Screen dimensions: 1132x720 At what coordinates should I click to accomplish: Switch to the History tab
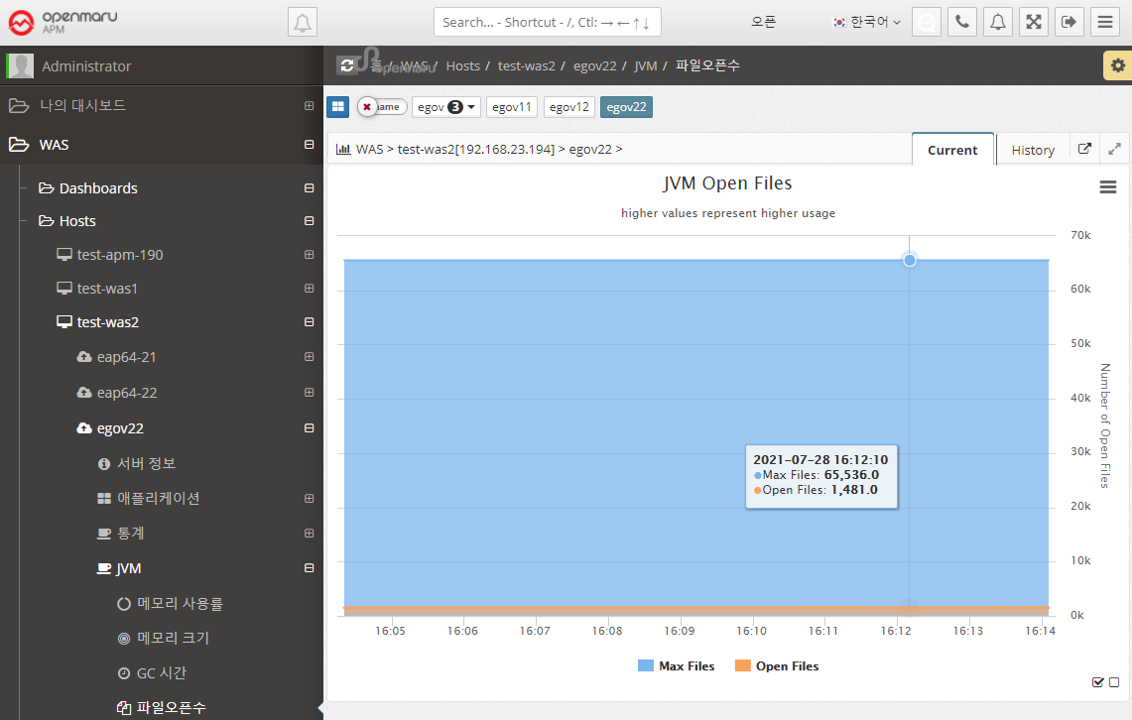click(1032, 150)
